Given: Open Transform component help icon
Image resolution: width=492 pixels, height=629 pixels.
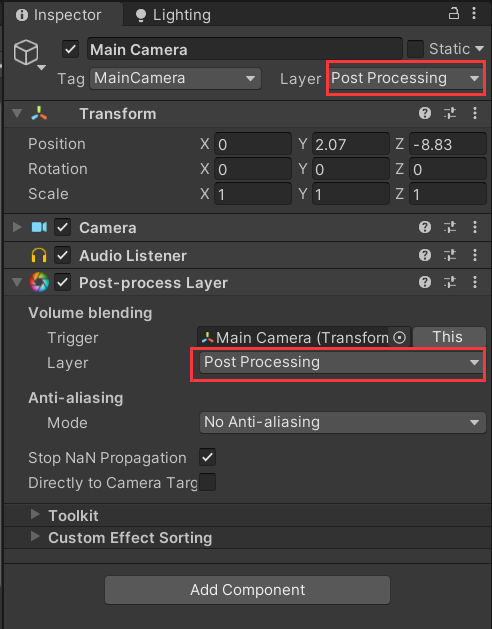Looking at the screenshot, I should [x=425, y=114].
